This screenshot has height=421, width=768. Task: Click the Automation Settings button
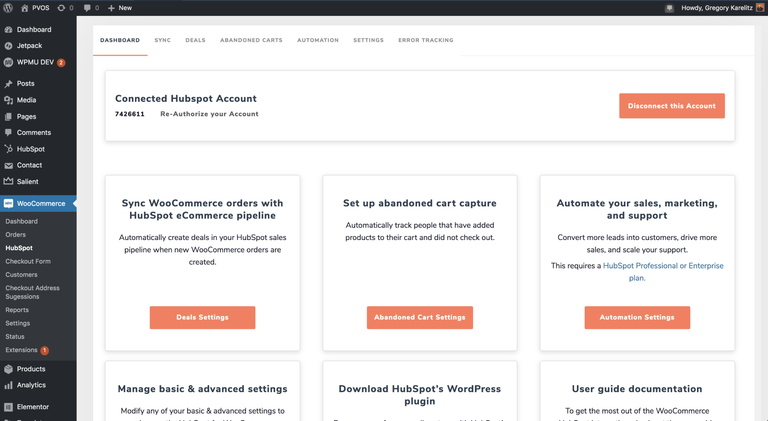[637, 317]
